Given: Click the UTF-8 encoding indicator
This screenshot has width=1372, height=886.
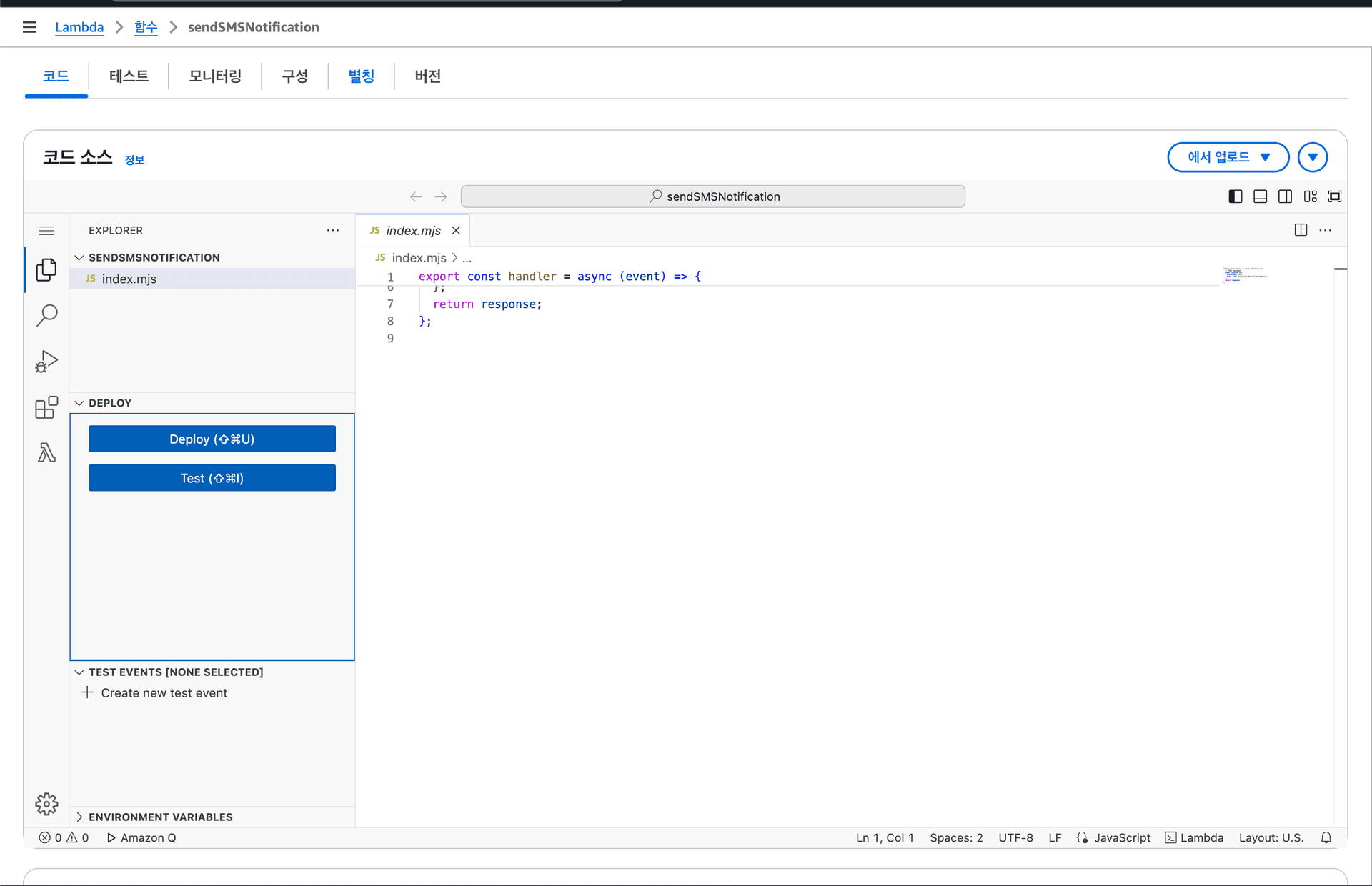Looking at the screenshot, I should (x=1015, y=837).
